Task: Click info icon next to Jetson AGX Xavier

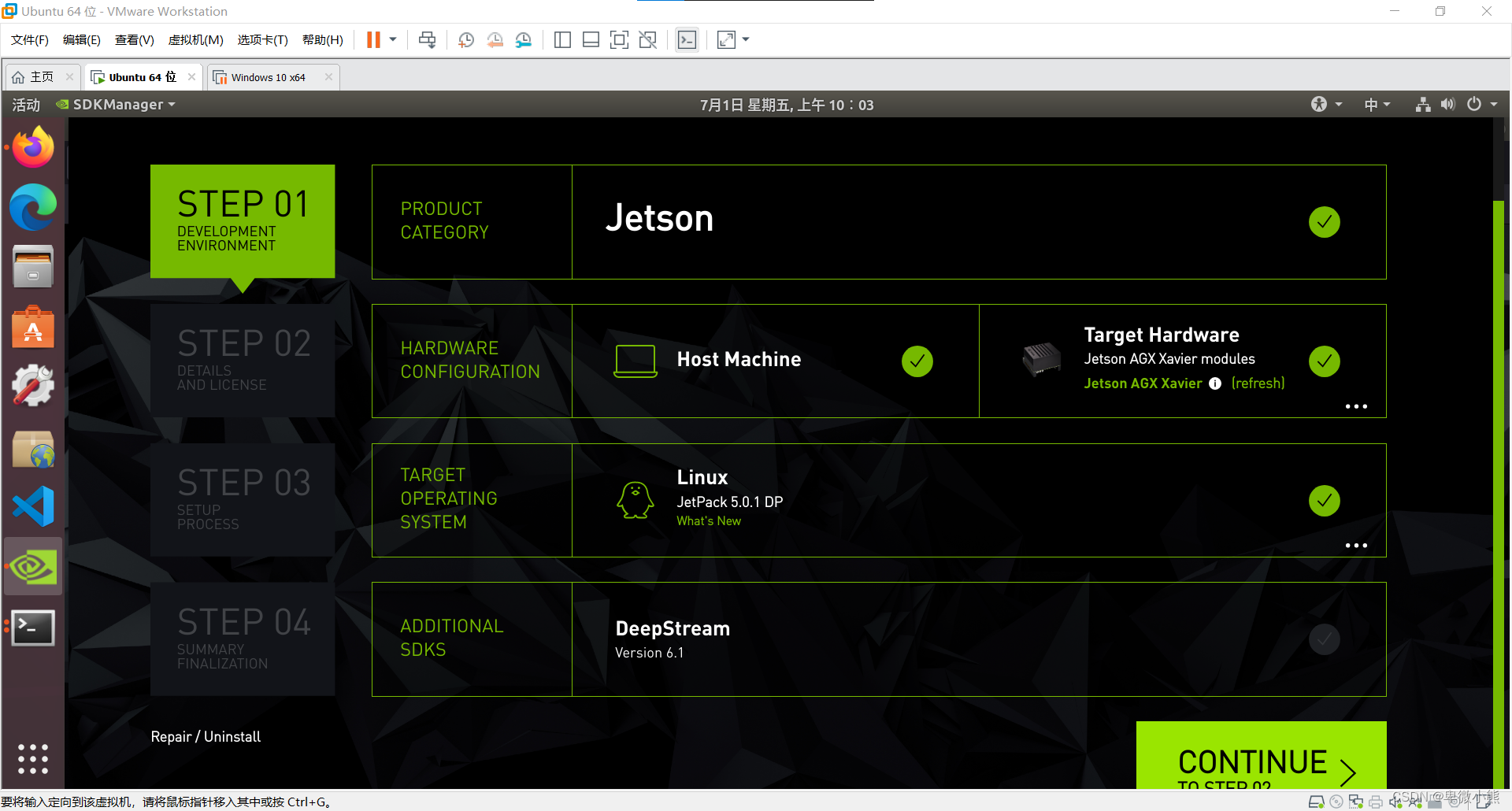Action: click(x=1215, y=383)
